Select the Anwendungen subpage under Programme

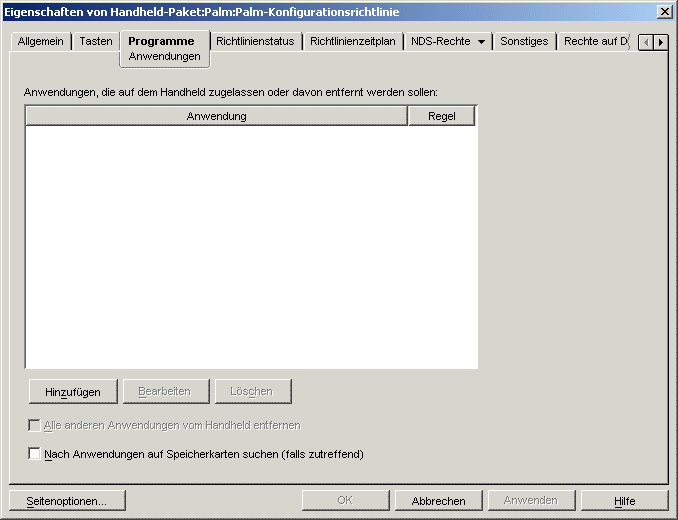click(164, 57)
